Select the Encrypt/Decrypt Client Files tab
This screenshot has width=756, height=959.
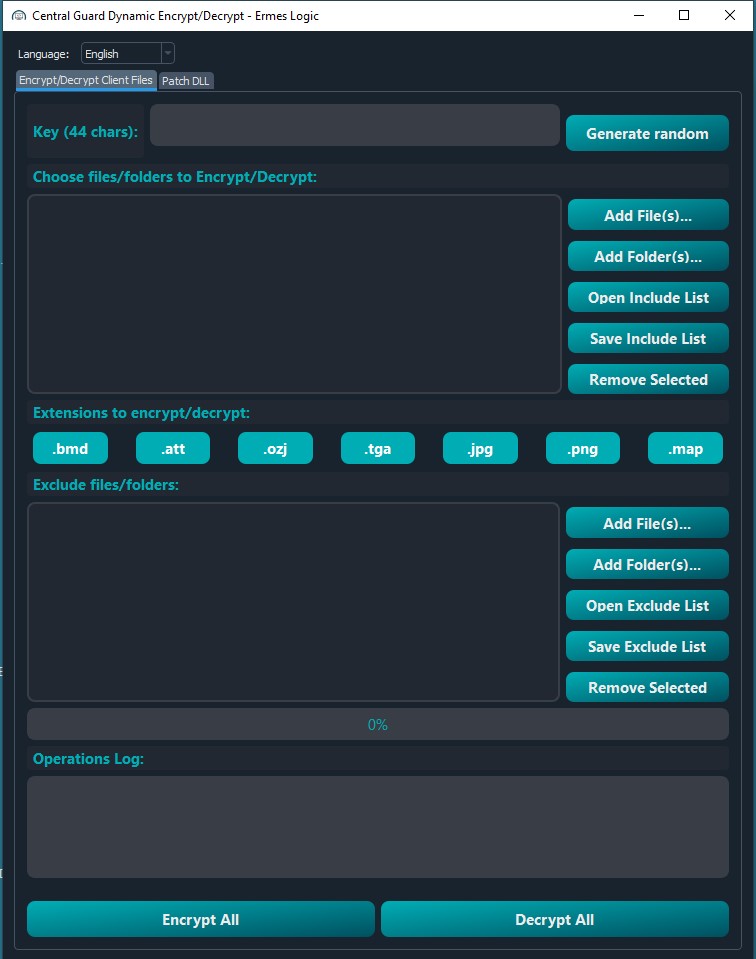[86, 80]
